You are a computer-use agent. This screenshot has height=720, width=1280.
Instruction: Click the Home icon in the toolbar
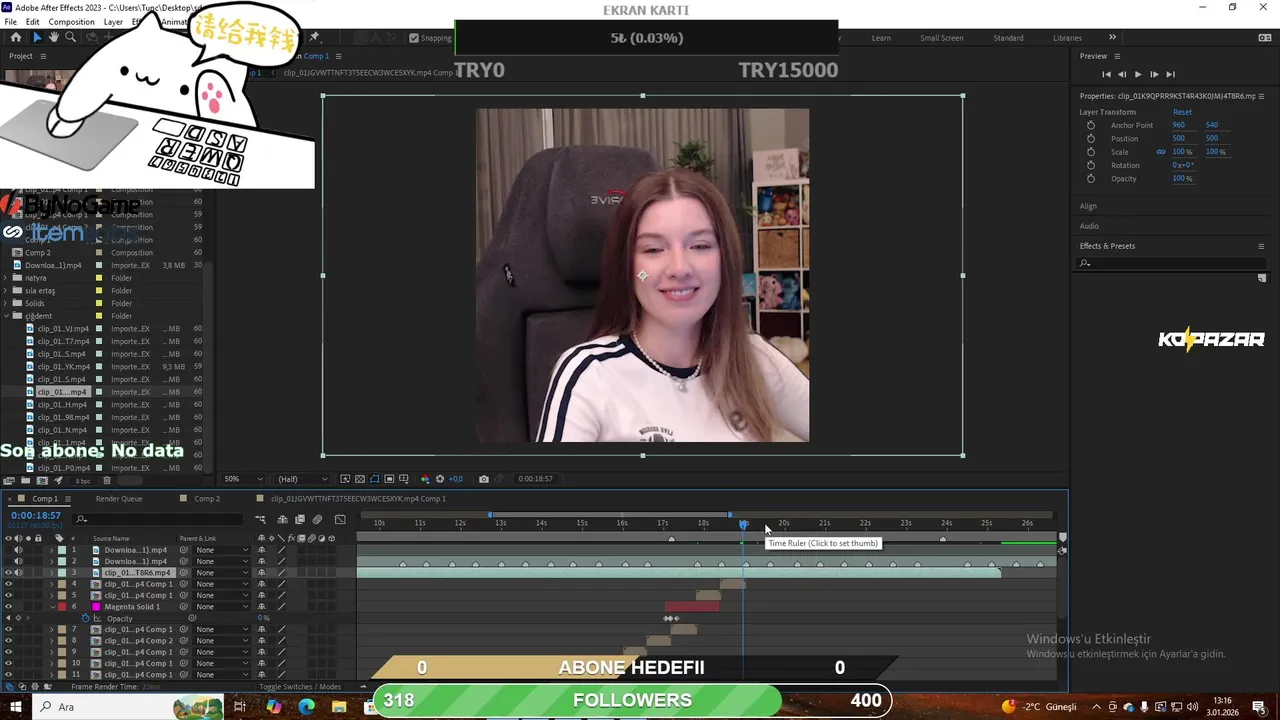pos(16,37)
